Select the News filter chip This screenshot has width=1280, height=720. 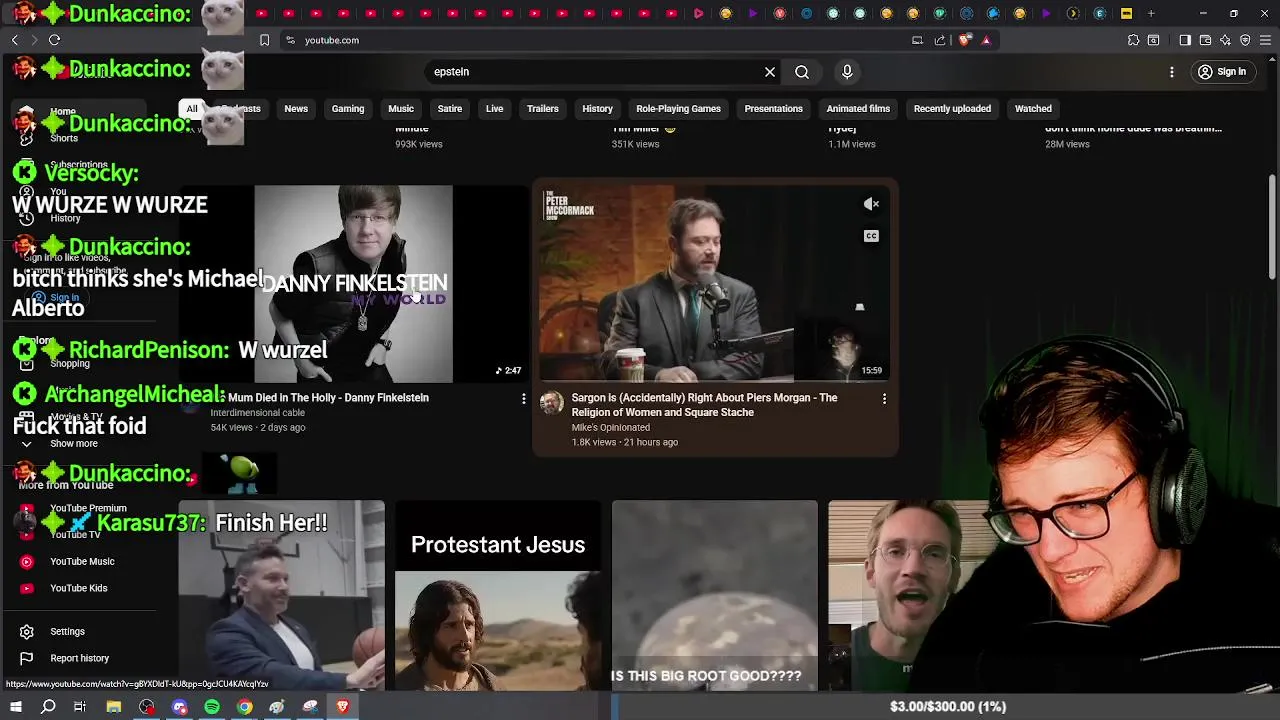pos(296,109)
